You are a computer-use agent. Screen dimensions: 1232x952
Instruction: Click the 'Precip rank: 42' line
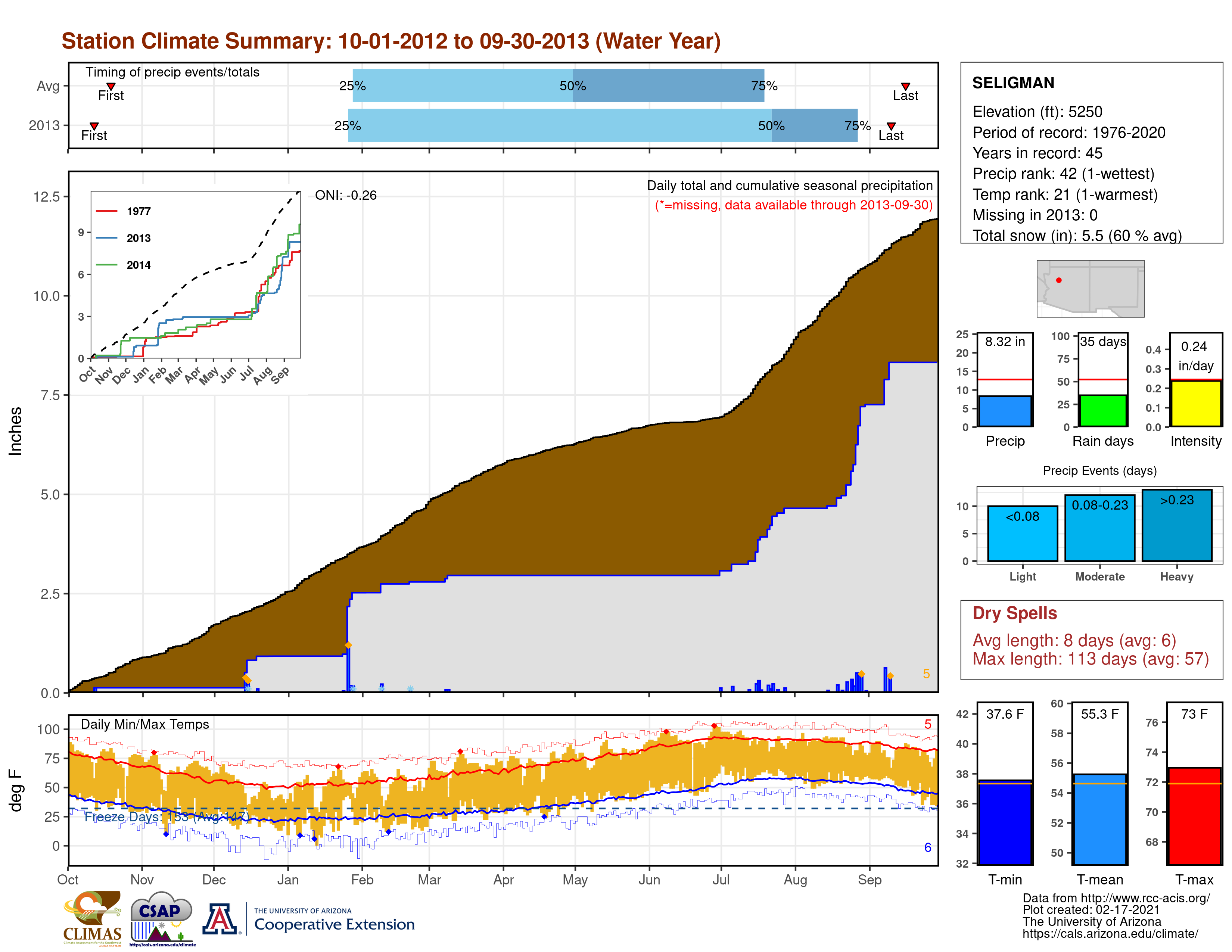coord(1063,174)
